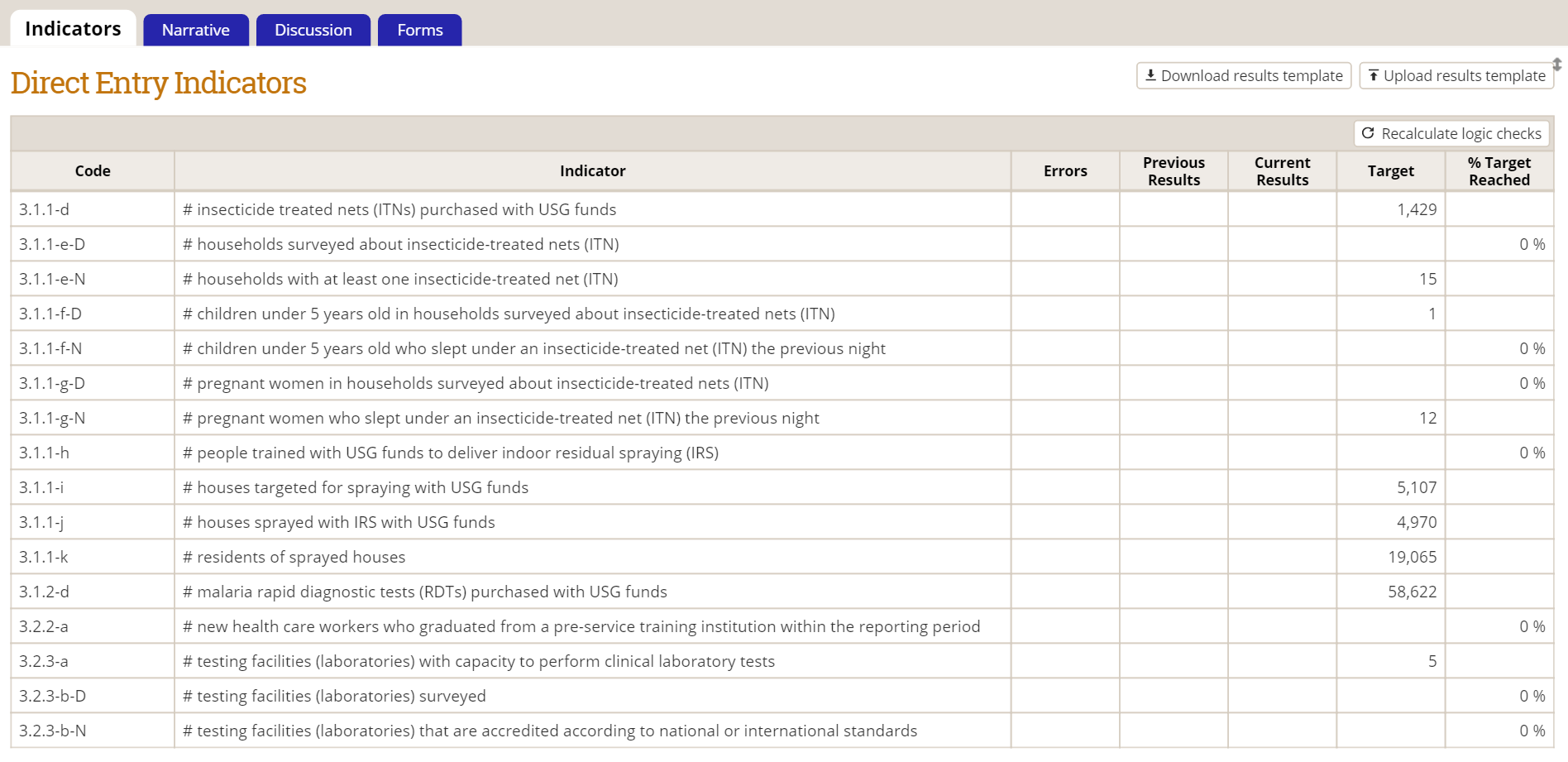The width and height of the screenshot is (1568, 762).
Task: Click target value 1,429
Action: point(1417,209)
